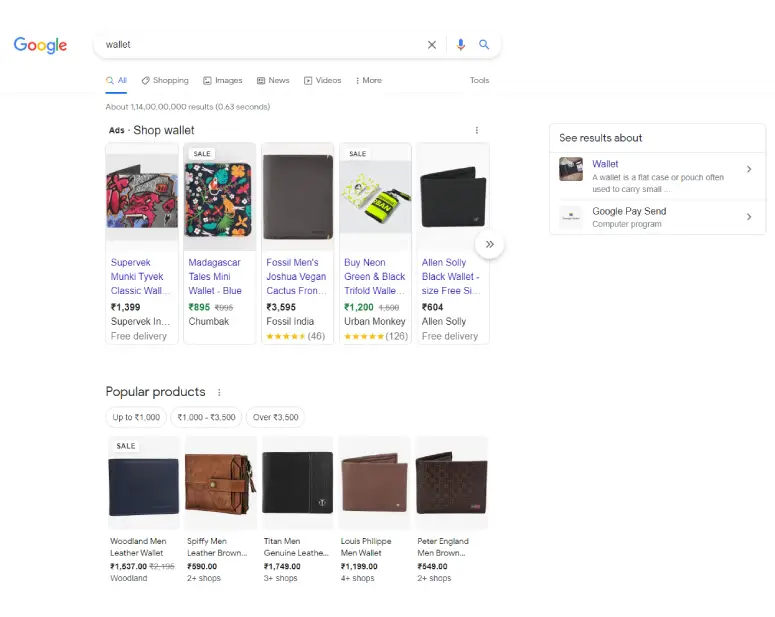Click the About 1,14,00,00,000 results text
Image resolution: width=775 pixels, height=617 pixels.
(188, 107)
